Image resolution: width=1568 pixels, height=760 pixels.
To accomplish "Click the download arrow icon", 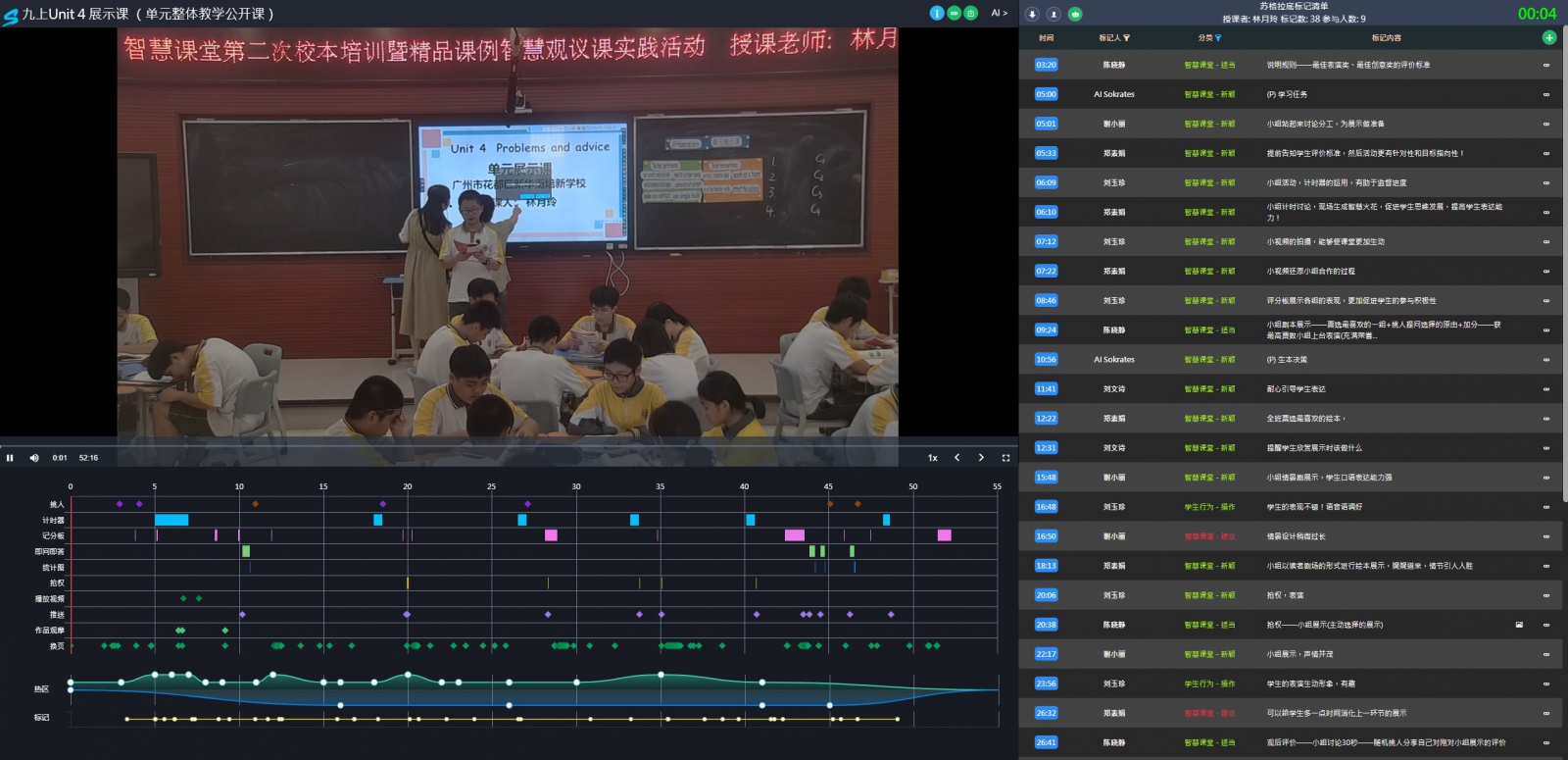I will (x=1032, y=14).
